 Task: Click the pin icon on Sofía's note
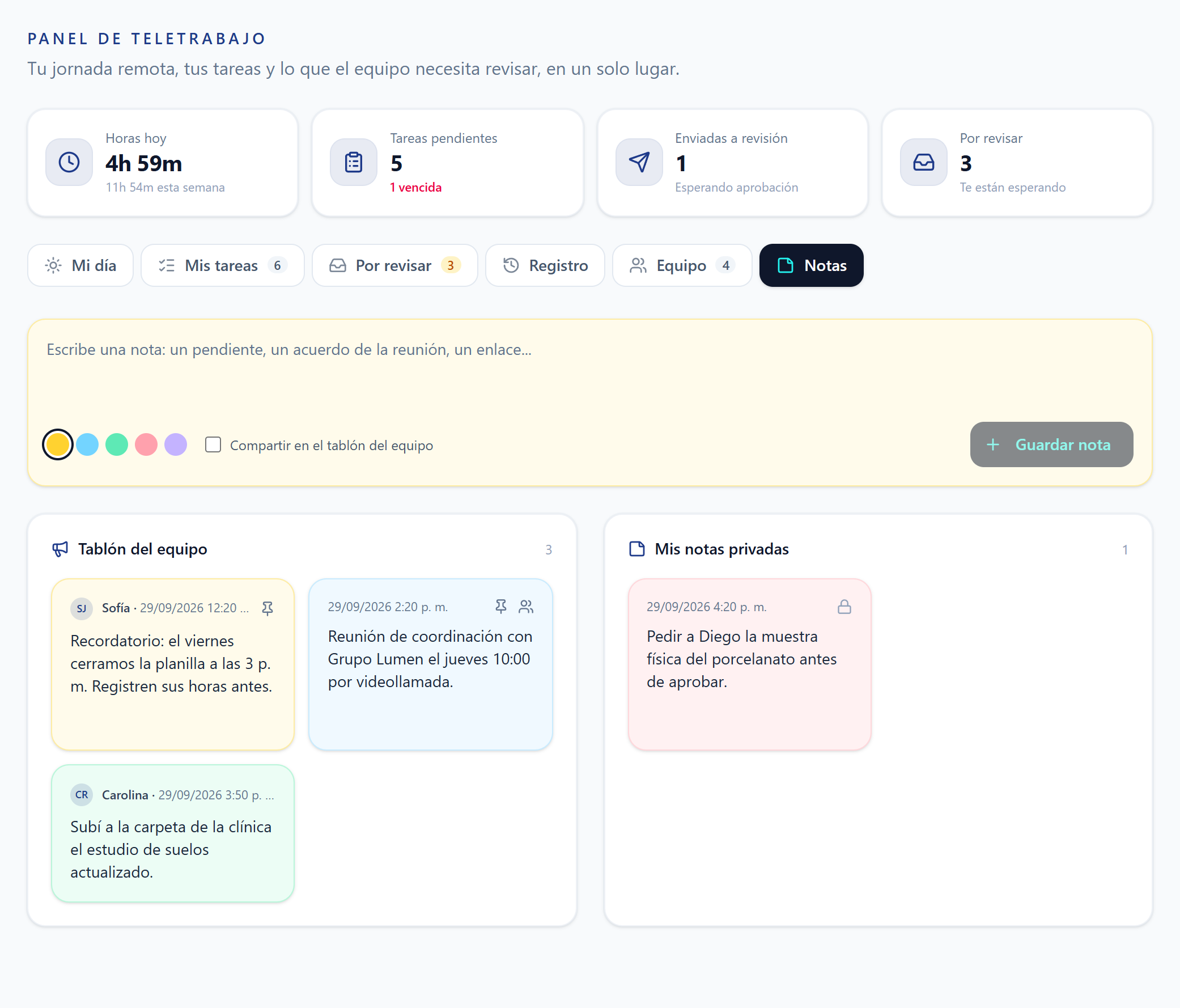(x=267, y=608)
